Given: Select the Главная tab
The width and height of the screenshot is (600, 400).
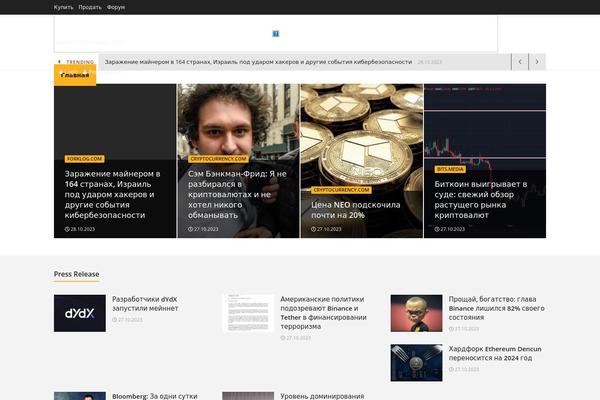Looking at the screenshot, I should pyautogui.click(x=75, y=75).
